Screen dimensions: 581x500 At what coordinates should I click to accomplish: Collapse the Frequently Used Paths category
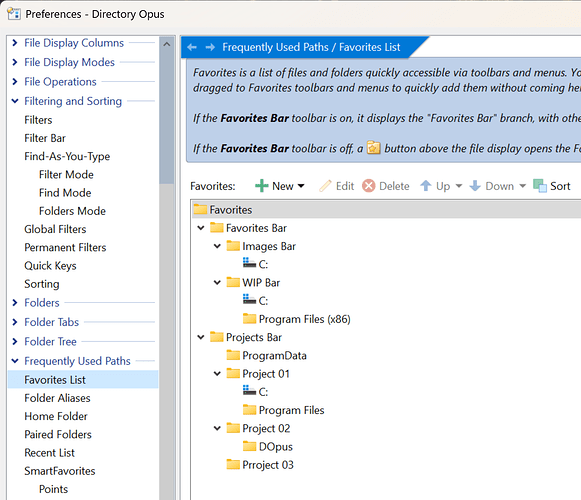click(15, 361)
